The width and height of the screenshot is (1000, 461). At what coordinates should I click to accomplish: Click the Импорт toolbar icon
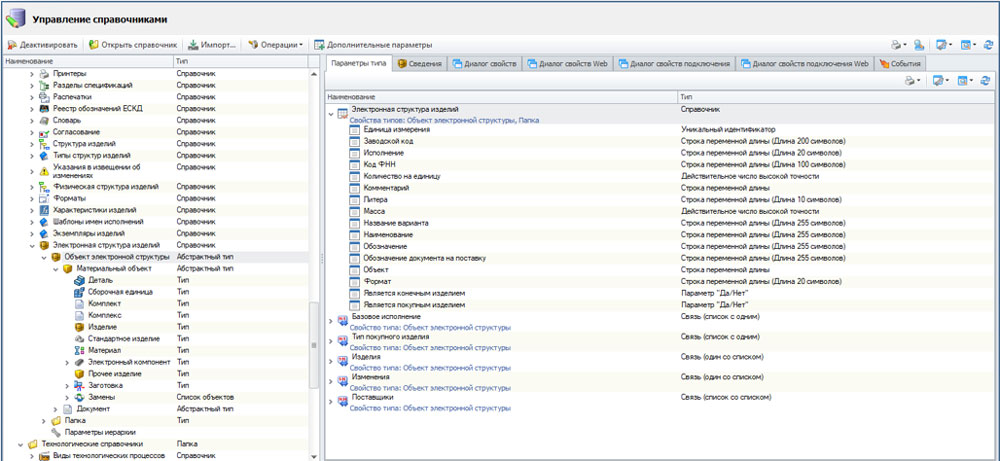click(192, 45)
